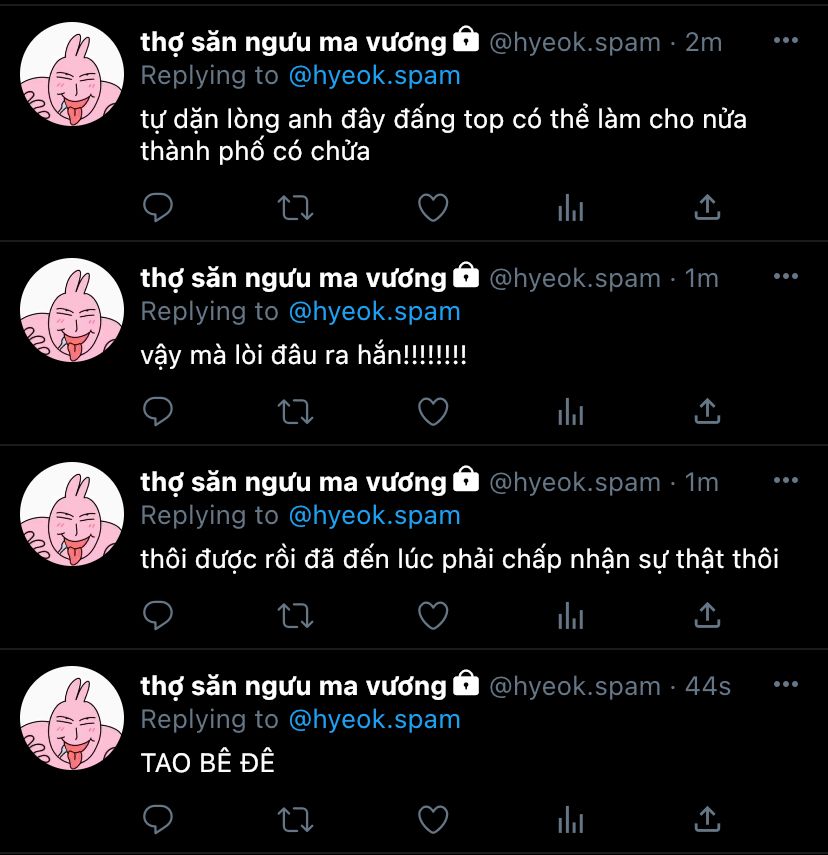Open @hyeok.spam link in last tweet's reply line
The image size is (828, 855).
[x=374, y=720]
